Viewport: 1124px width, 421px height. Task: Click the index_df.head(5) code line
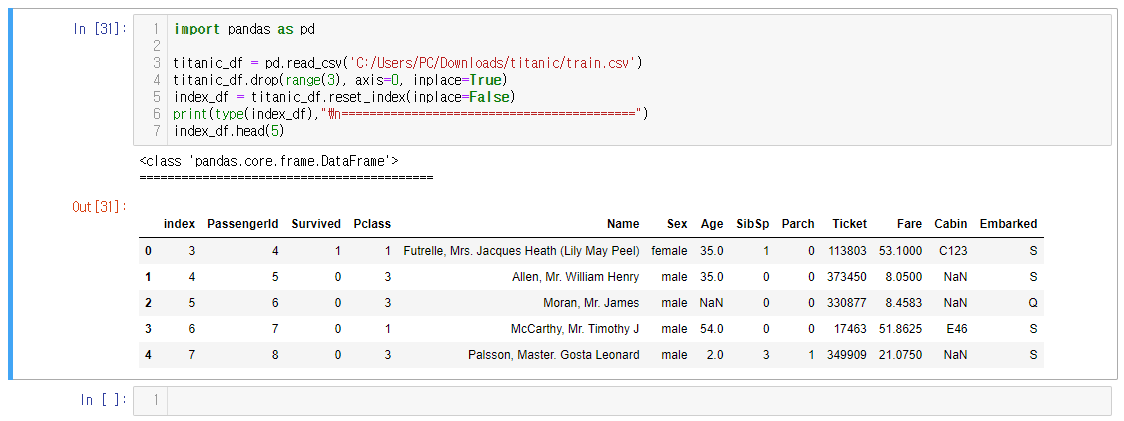coord(230,131)
